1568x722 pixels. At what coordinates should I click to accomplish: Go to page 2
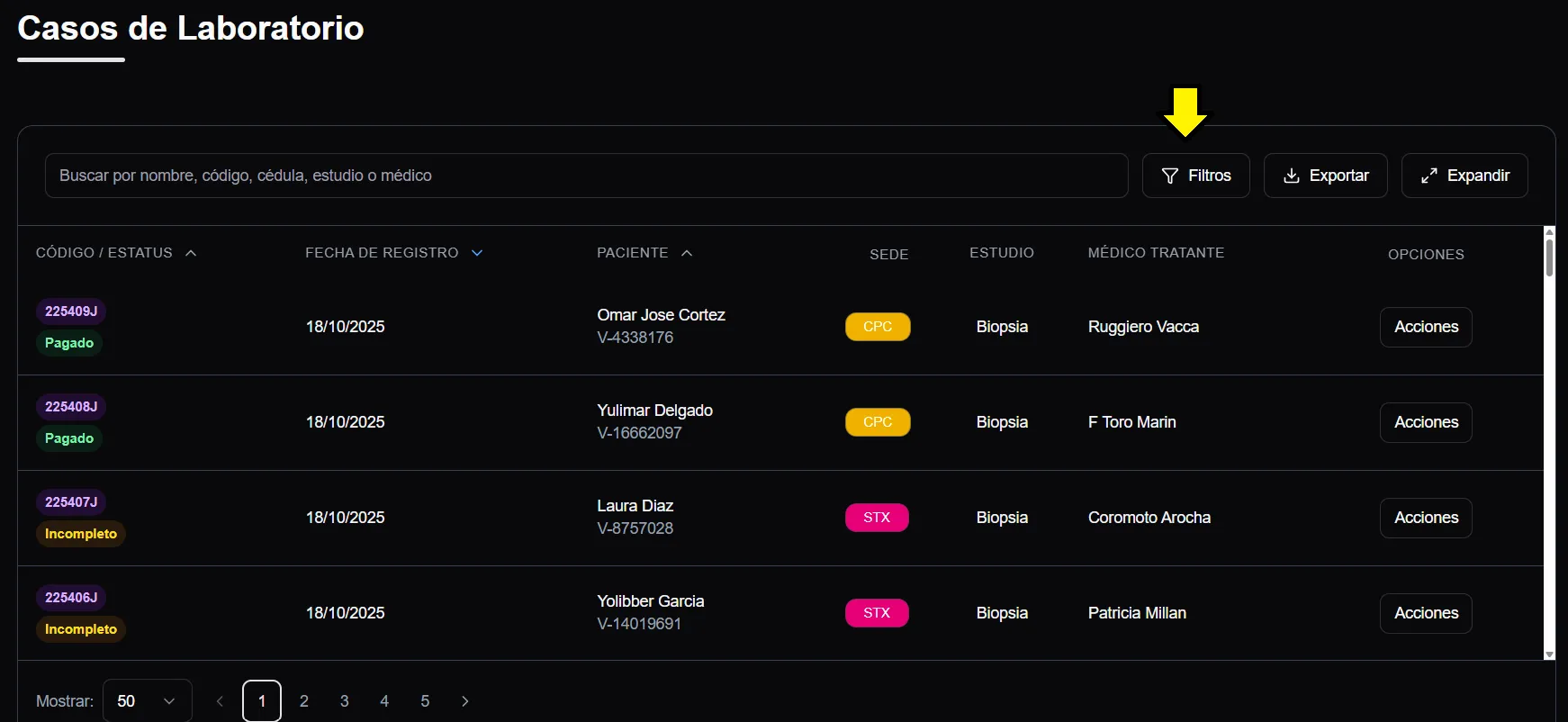click(304, 701)
